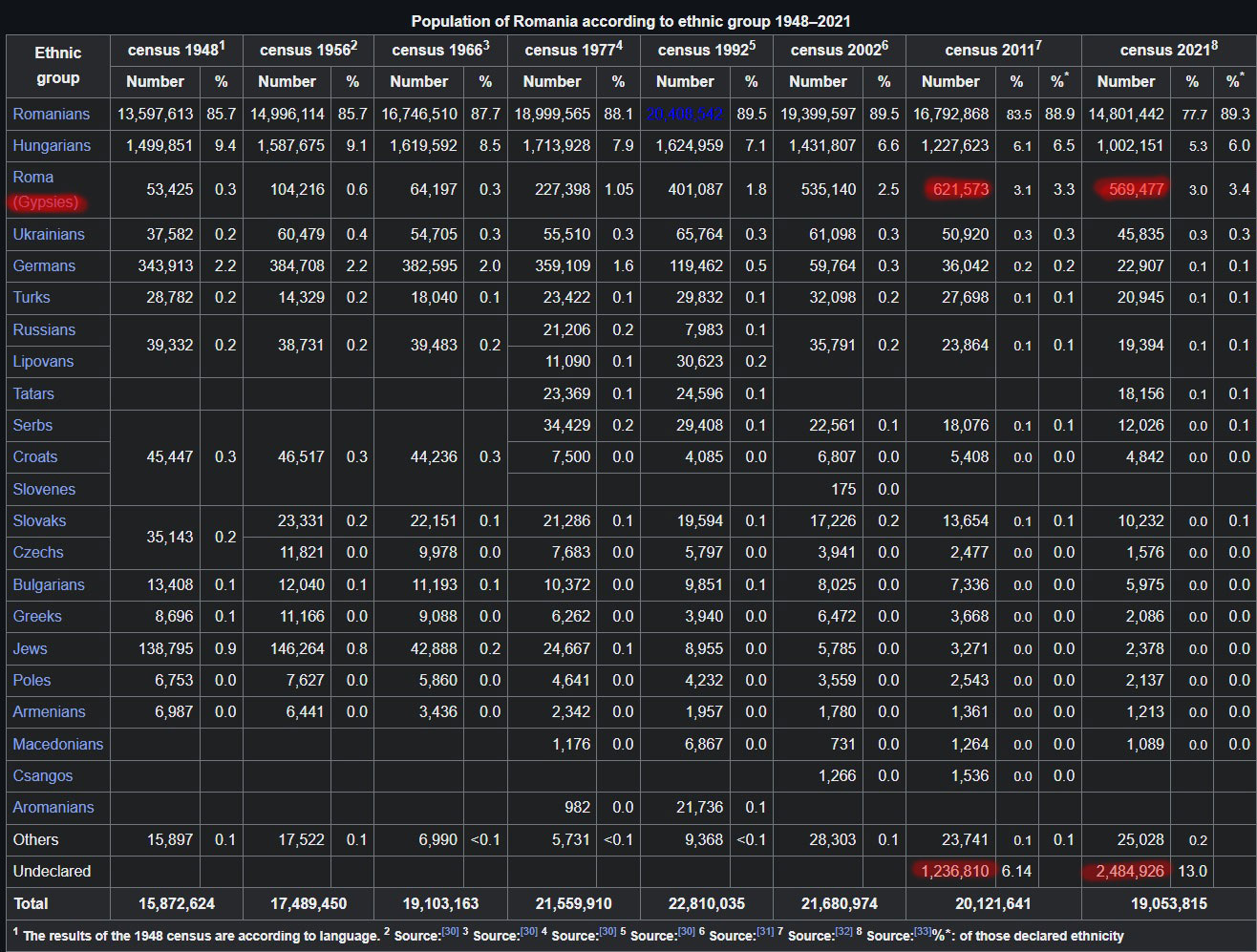1257x952 pixels.
Task: Click the Roma link
Action: [x=33, y=177]
